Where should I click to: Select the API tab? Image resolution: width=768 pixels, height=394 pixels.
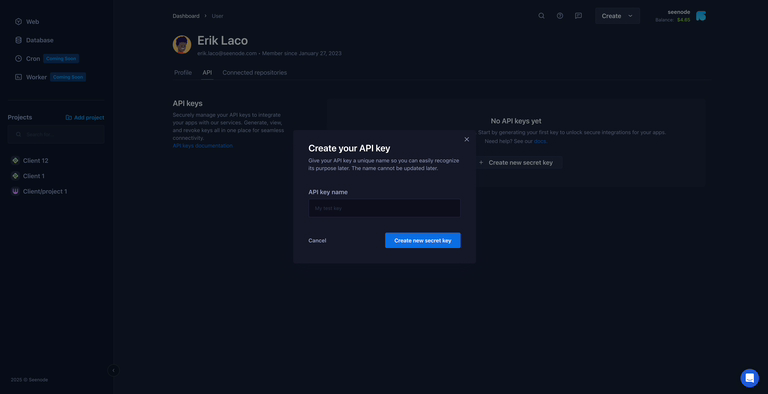[207, 73]
